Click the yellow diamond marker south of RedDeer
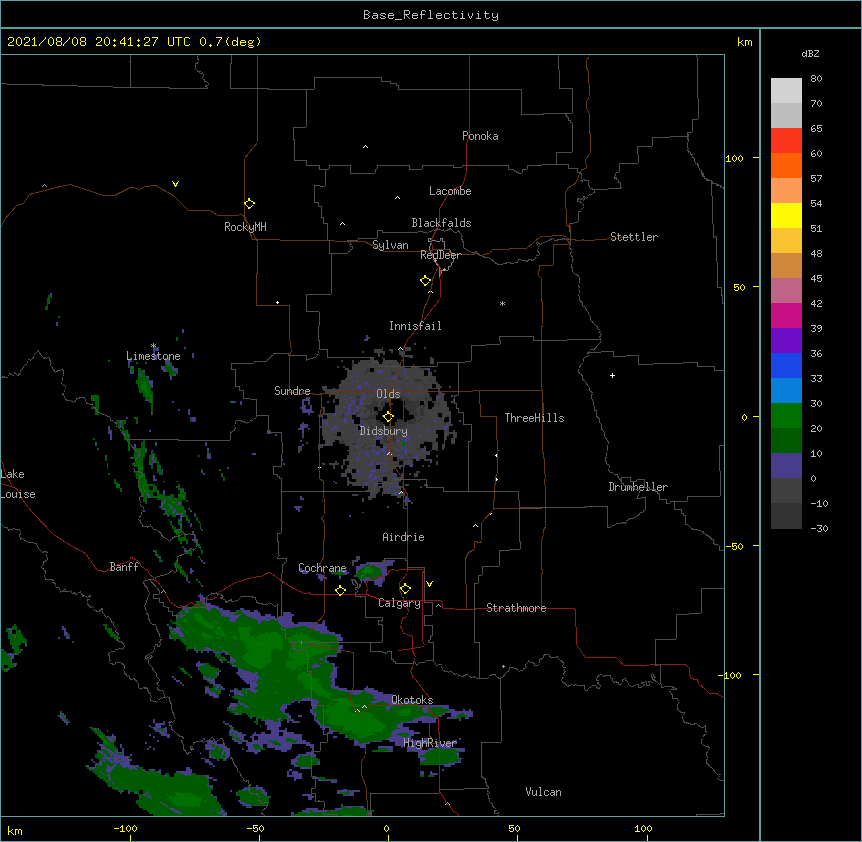The width and height of the screenshot is (862, 842). pyautogui.click(x=426, y=281)
